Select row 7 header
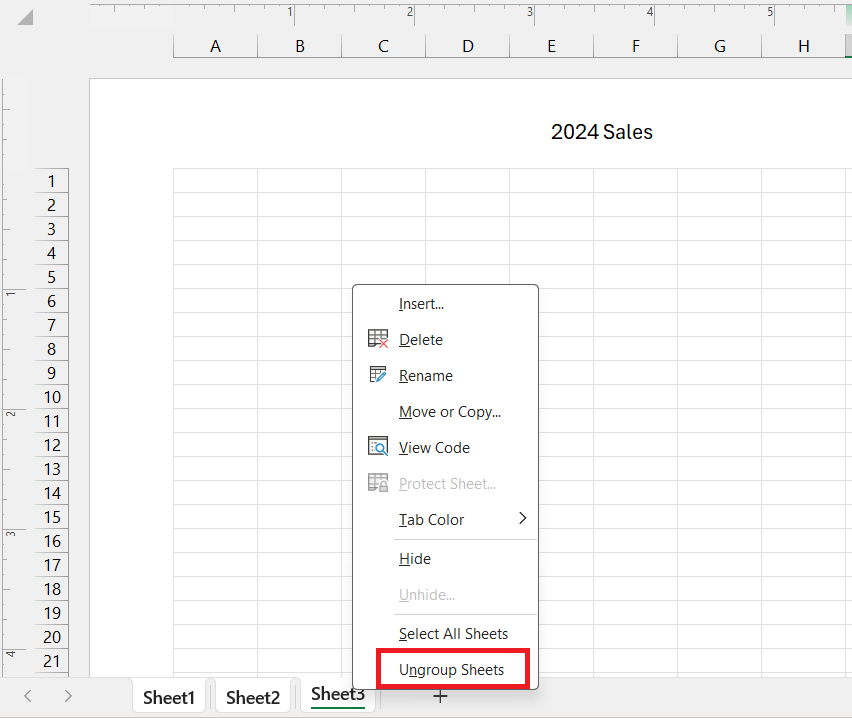This screenshot has height=718, width=852. tap(52, 325)
